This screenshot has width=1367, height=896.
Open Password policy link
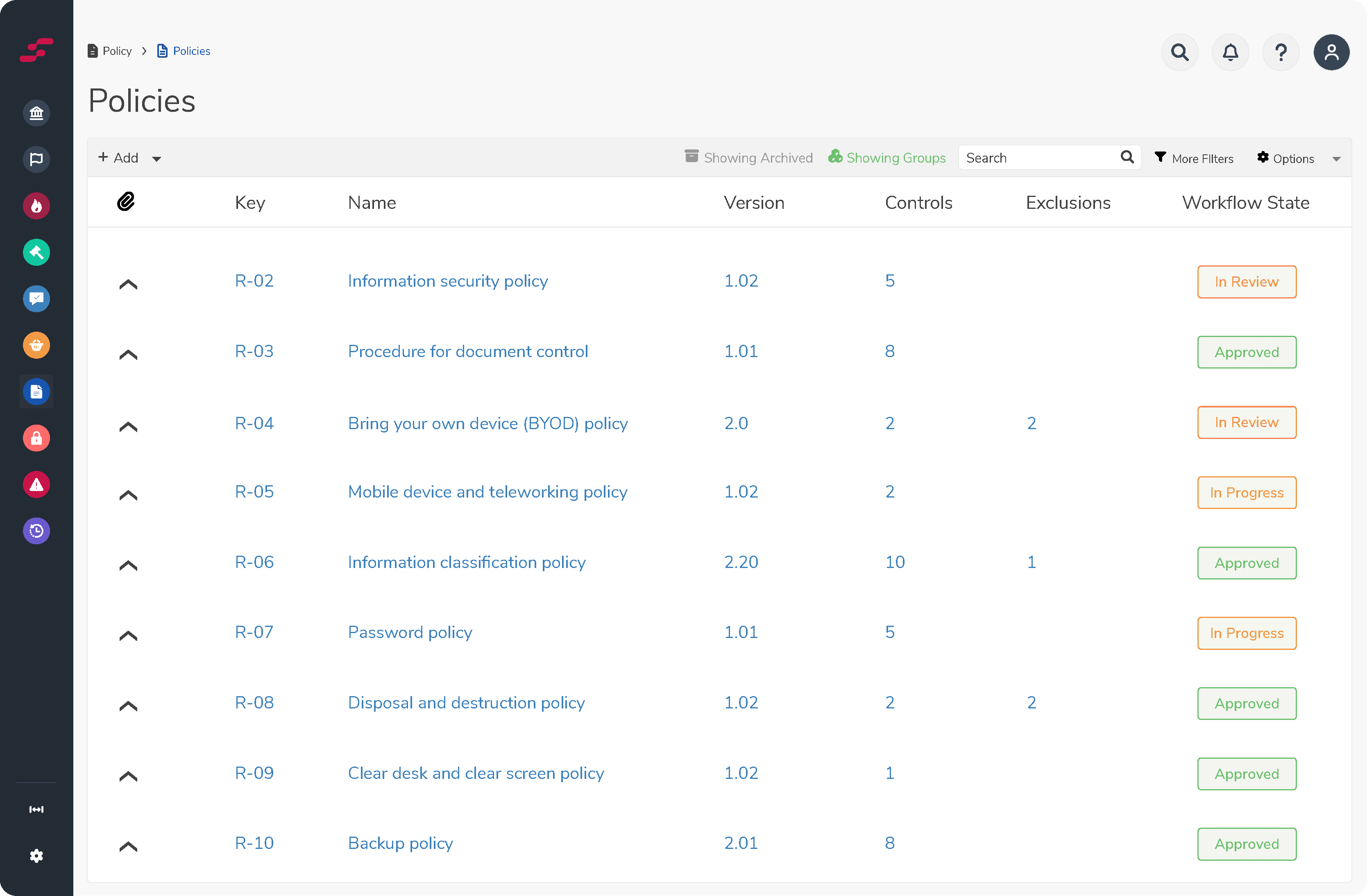click(410, 632)
